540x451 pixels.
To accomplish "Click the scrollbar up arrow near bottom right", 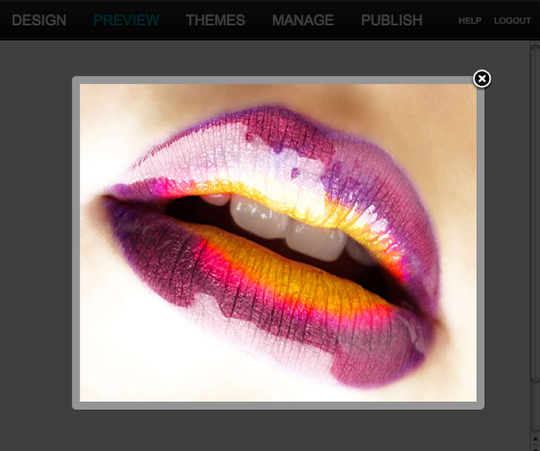I will tap(536, 438).
